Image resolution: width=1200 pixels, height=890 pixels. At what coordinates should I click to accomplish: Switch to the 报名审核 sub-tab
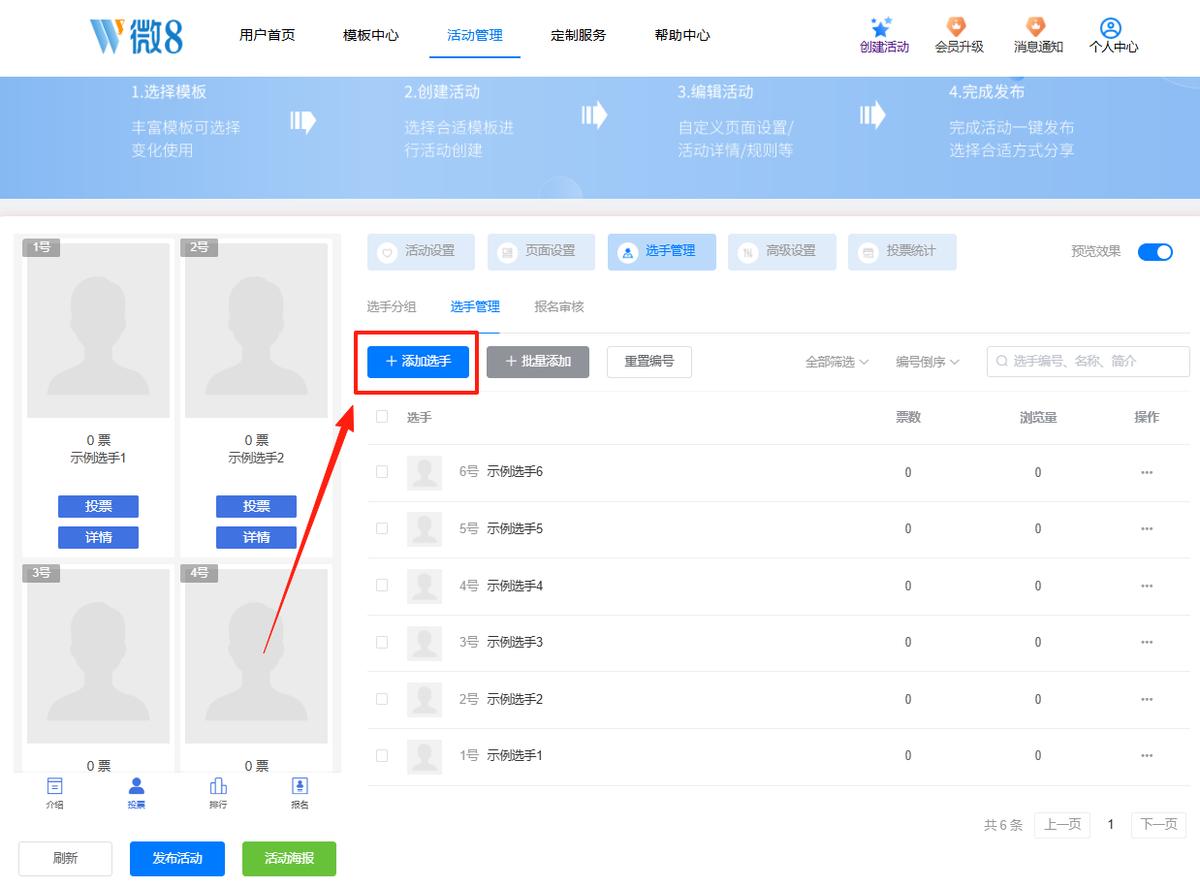point(559,307)
